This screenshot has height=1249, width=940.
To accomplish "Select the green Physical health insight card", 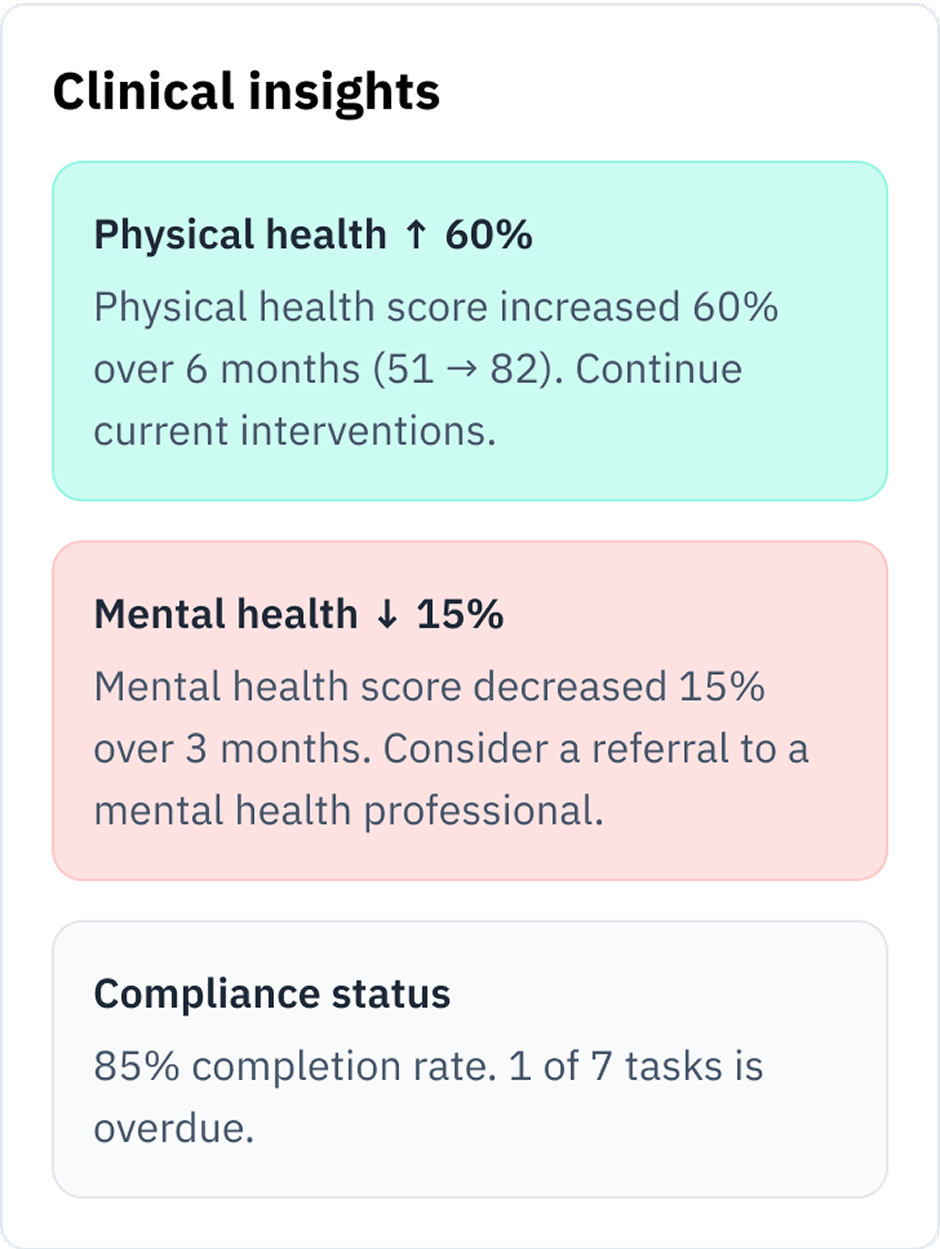I will (x=470, y=330).
